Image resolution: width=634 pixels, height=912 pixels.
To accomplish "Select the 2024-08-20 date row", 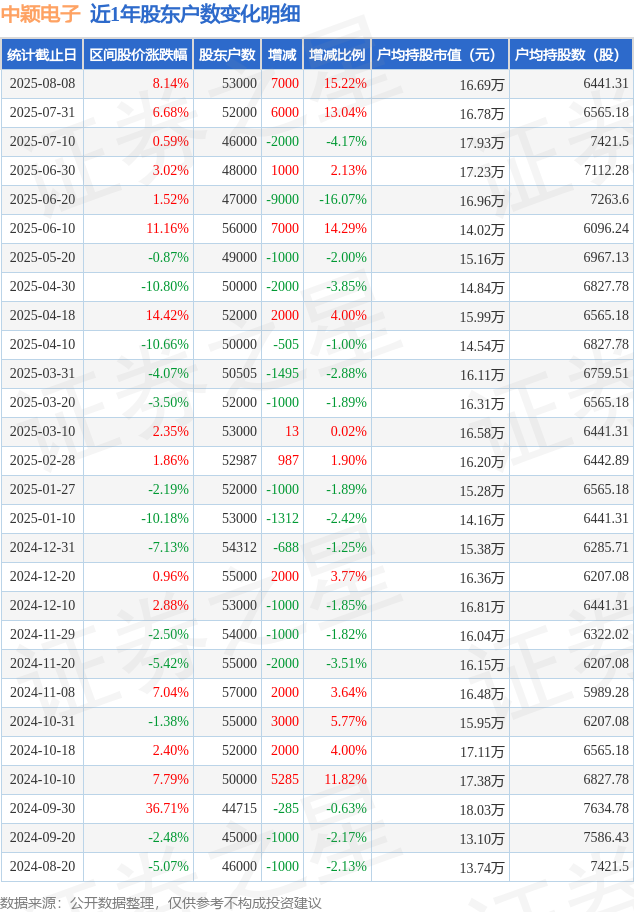I will 317,867.
